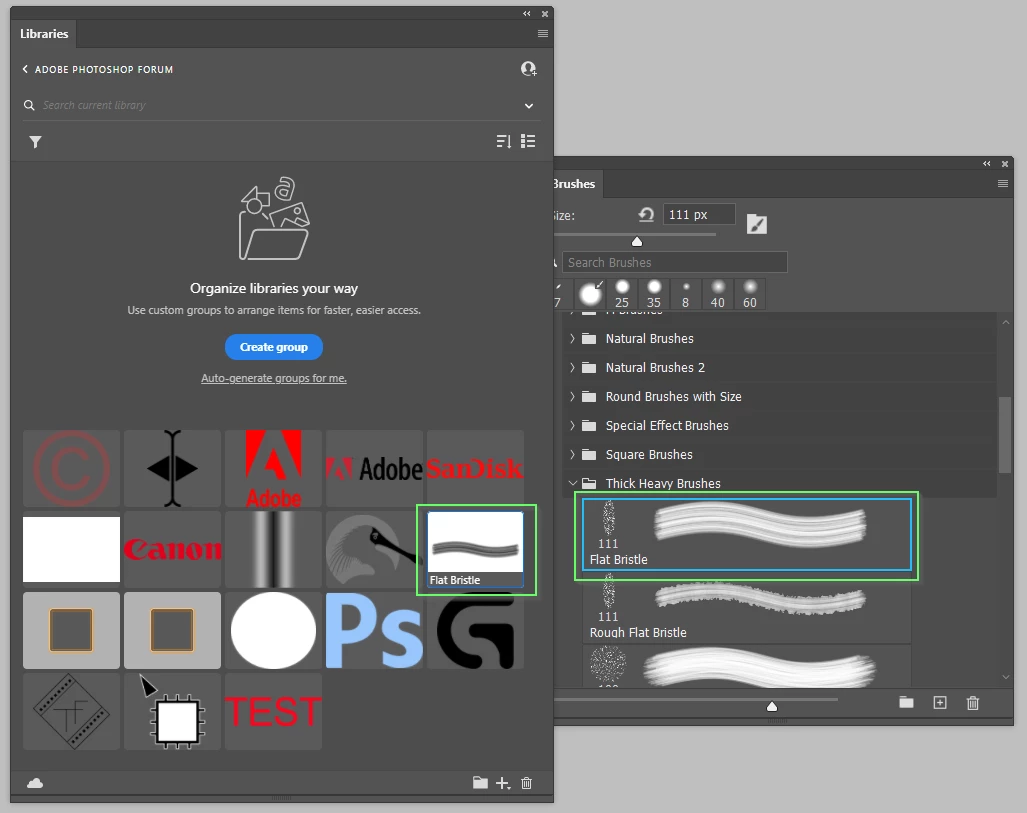
Task: Collapse the Libraries panel with double arrows
Action: 527,14
